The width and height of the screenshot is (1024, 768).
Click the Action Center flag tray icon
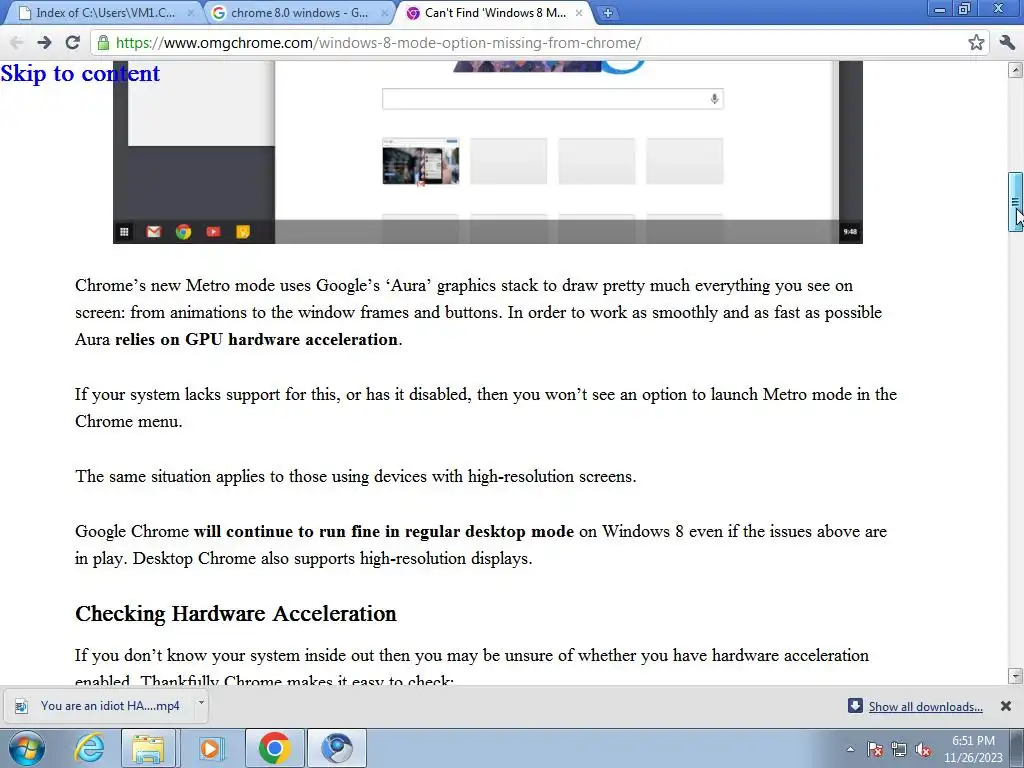[875, 750]
